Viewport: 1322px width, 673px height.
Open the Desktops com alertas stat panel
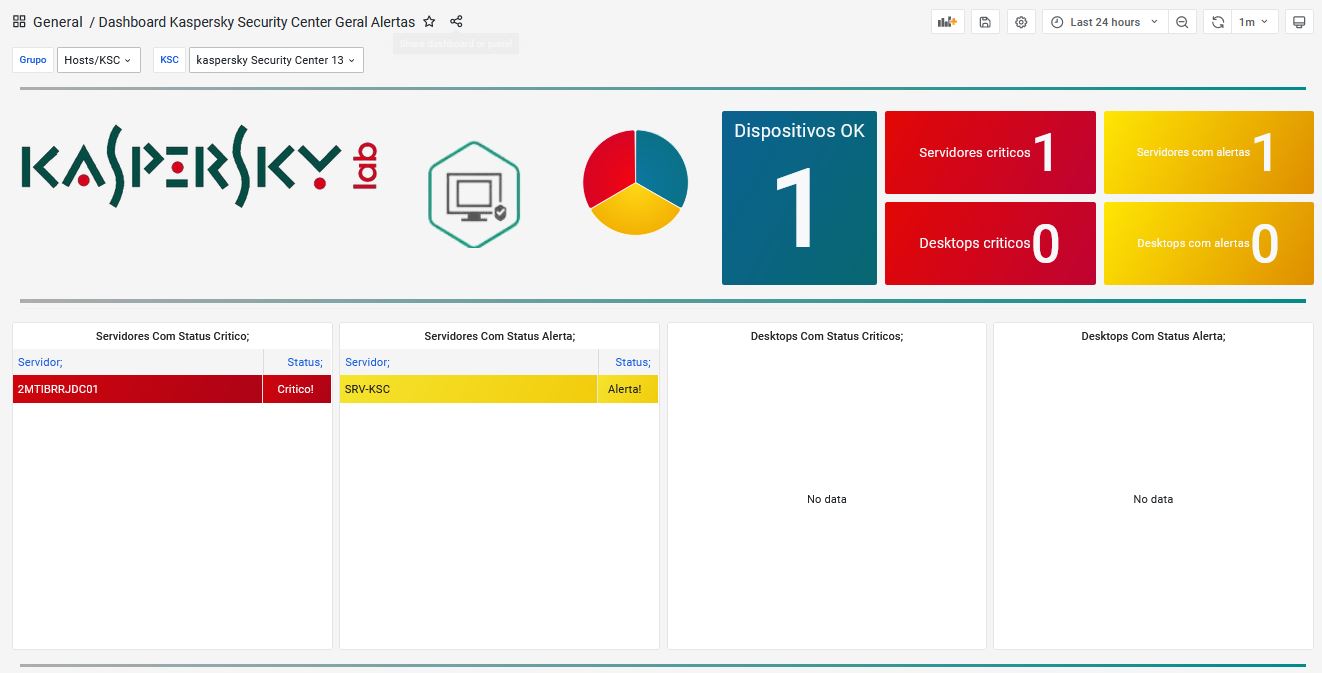1208,243
